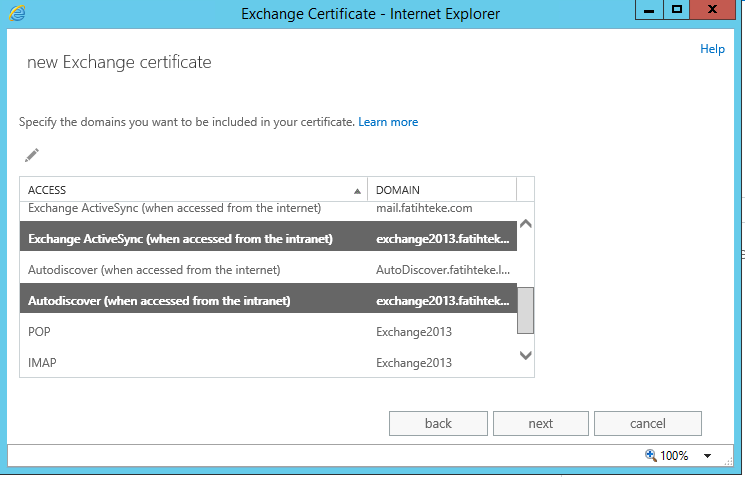
Task: Click the DOMAIN column header
Action: tap(440, 190)
